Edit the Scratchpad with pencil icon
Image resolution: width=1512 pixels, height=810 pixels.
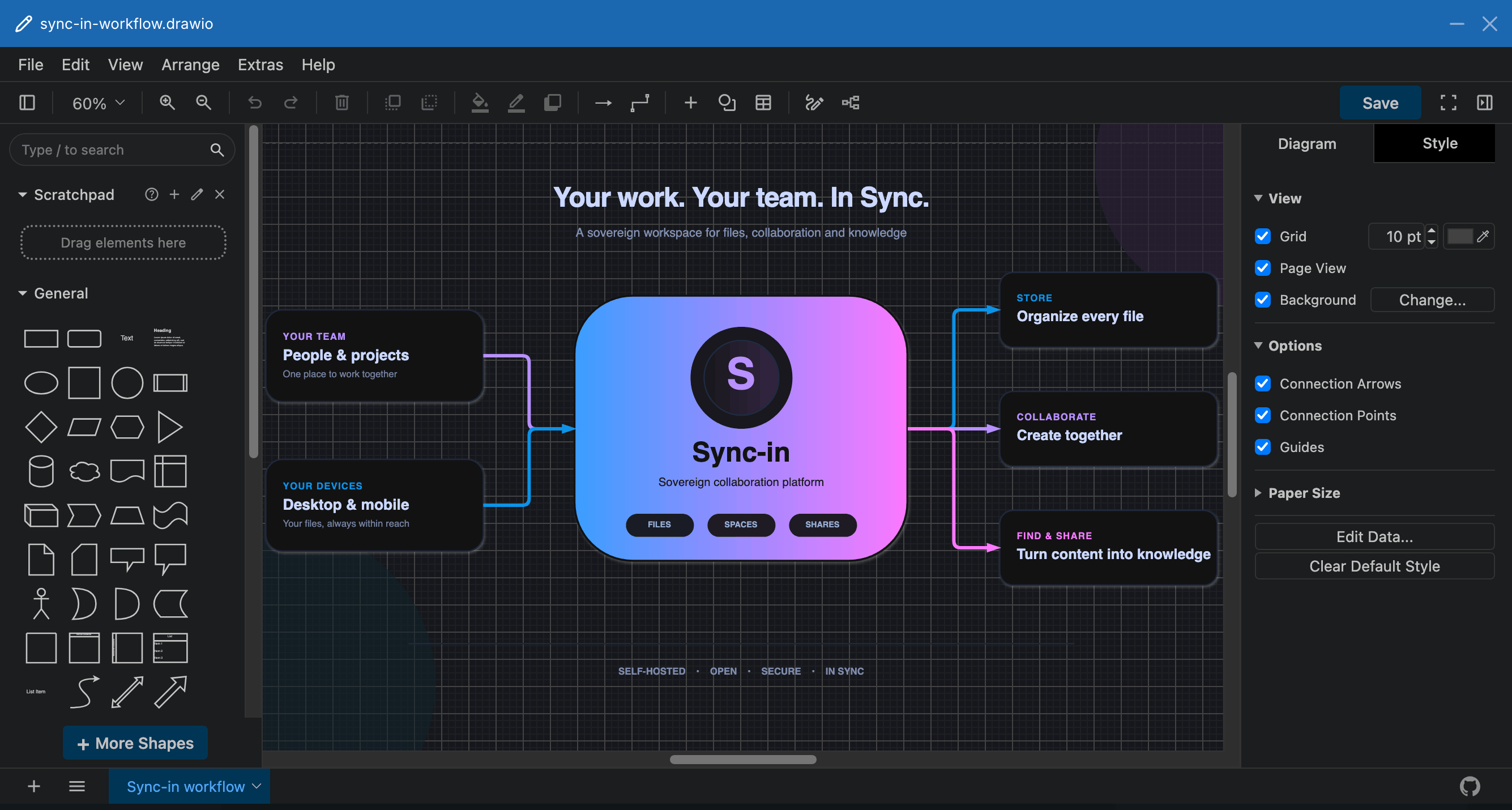pos(197,194)
